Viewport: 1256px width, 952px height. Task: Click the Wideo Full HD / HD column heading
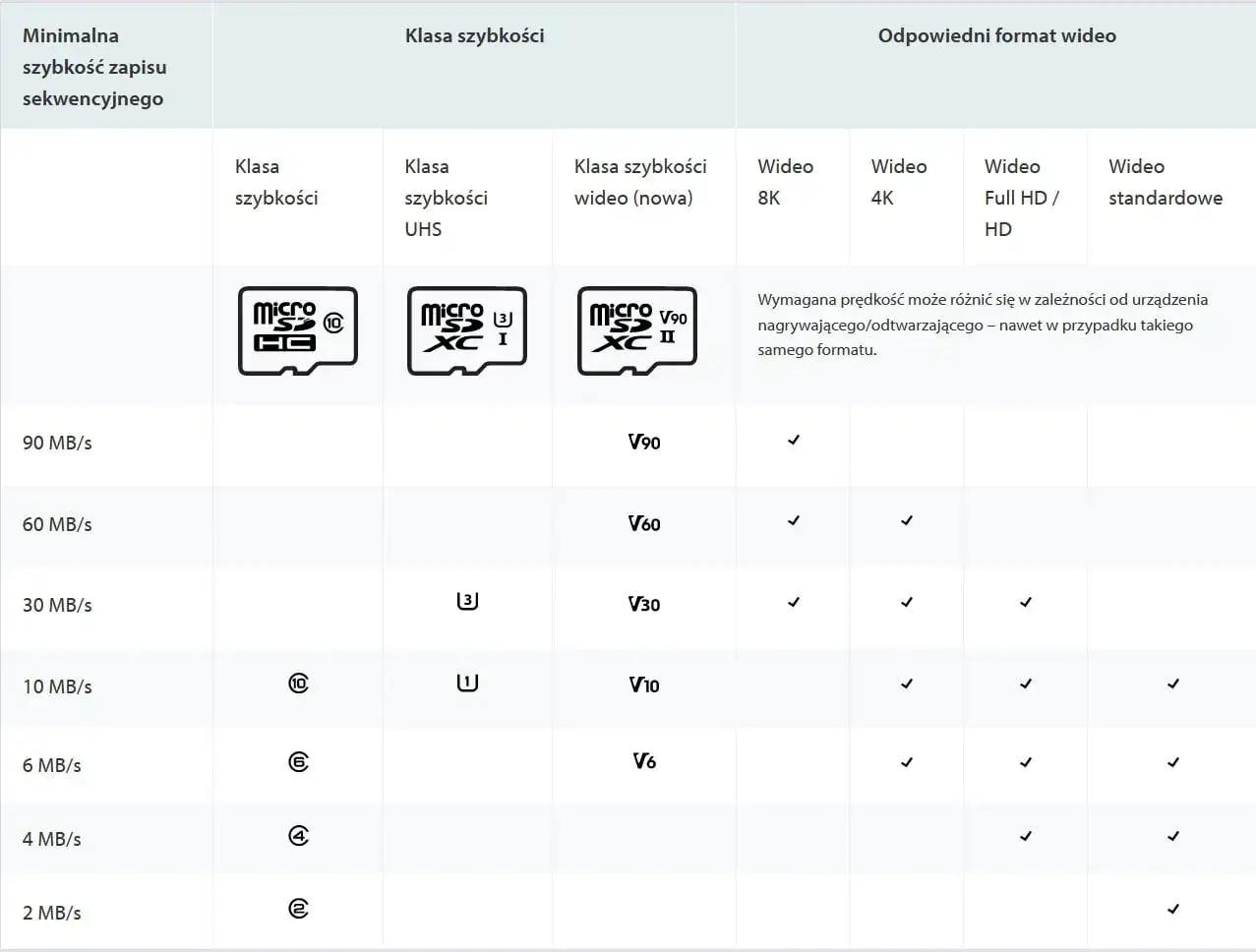point(1022,198)
